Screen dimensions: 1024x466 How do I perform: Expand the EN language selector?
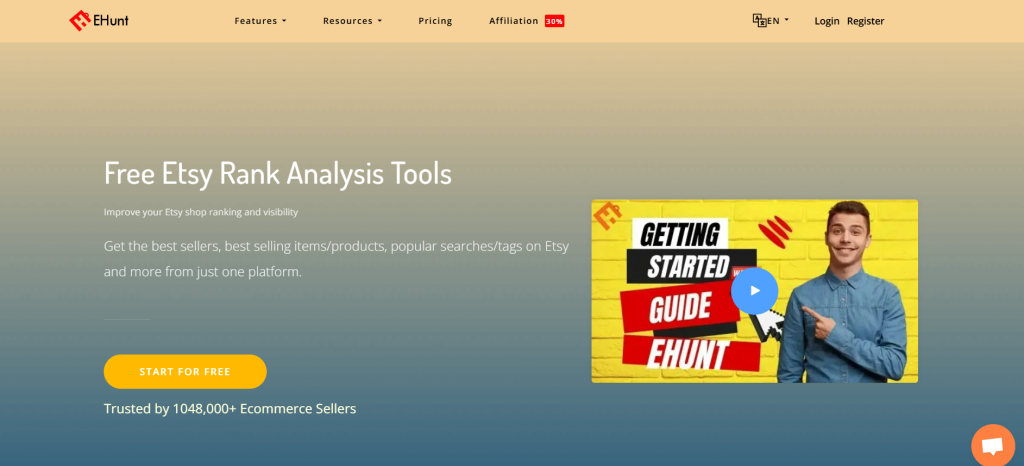tap(778, 20)
